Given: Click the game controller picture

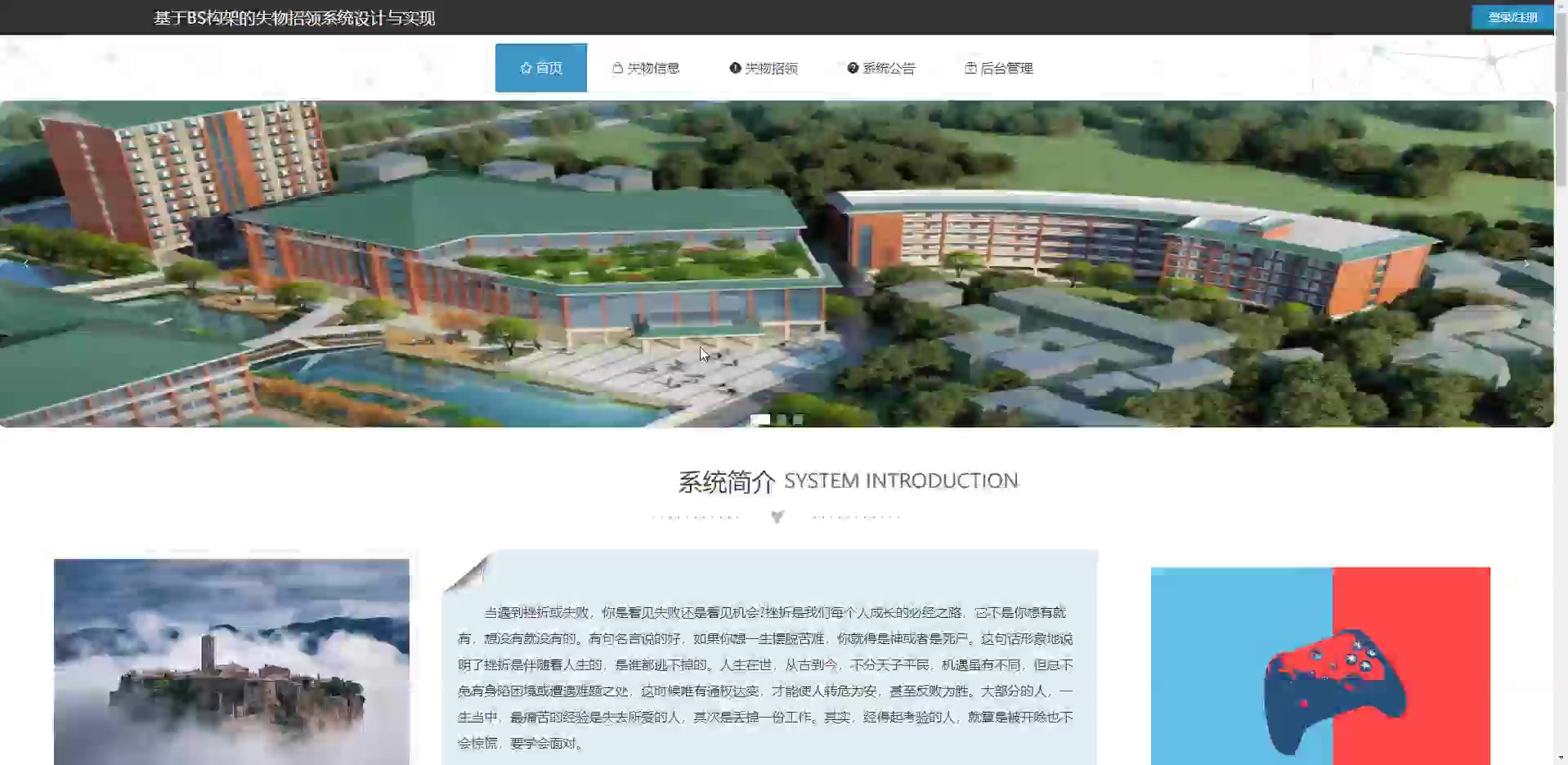Looking at the screenshot, I should click(1320, 666).
